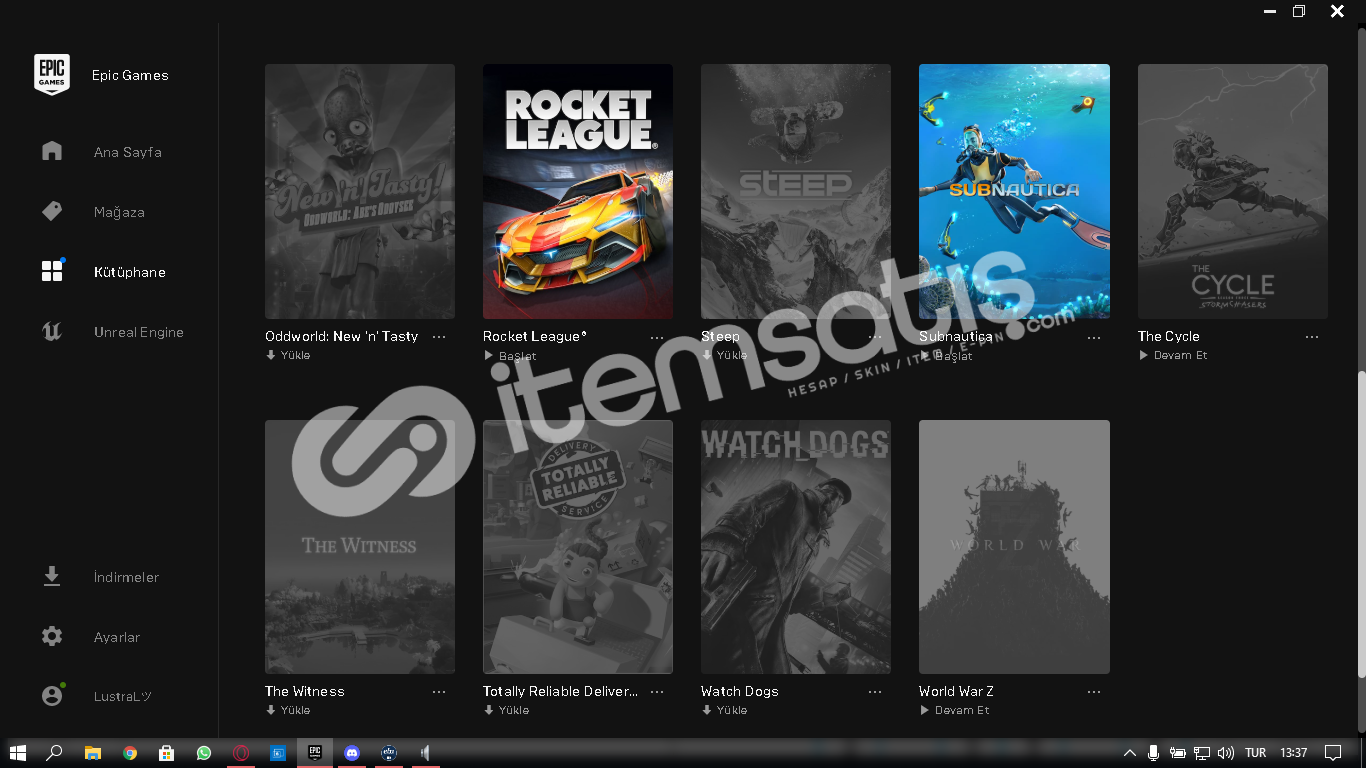The image size is (1366, 768).
Task: Open options menu for The Witness
Action: (x=439, y=692)
